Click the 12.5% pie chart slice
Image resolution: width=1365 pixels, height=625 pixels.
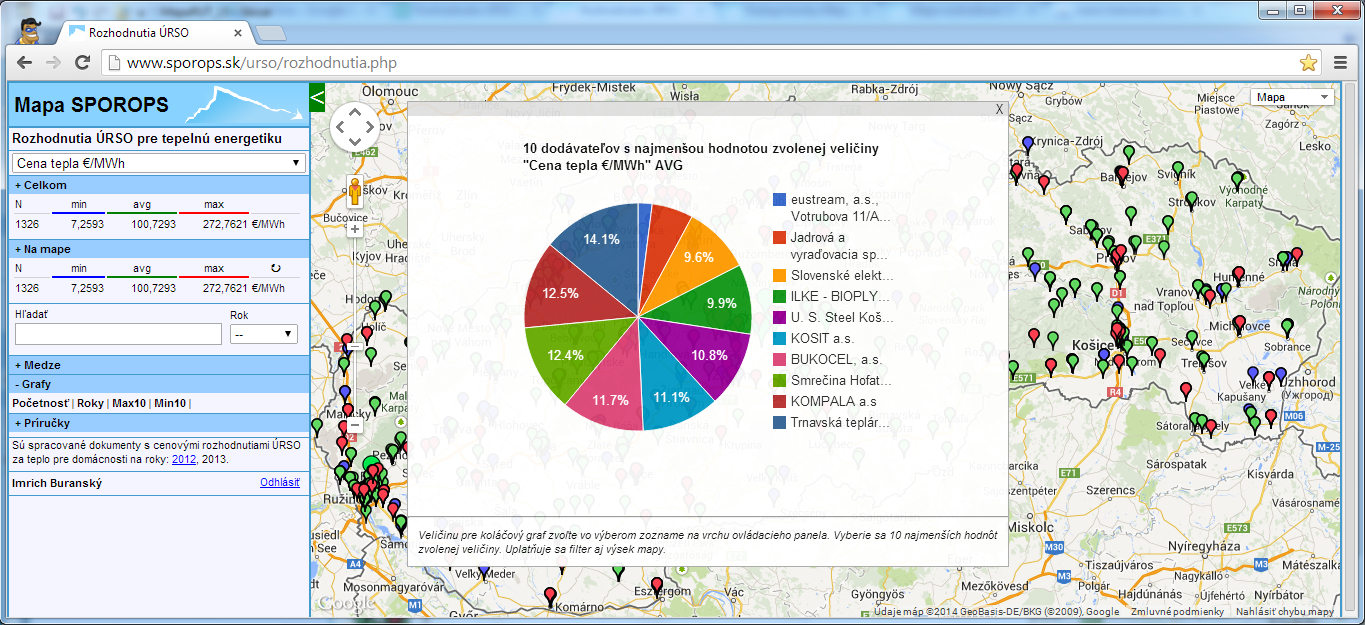(563, 292)
